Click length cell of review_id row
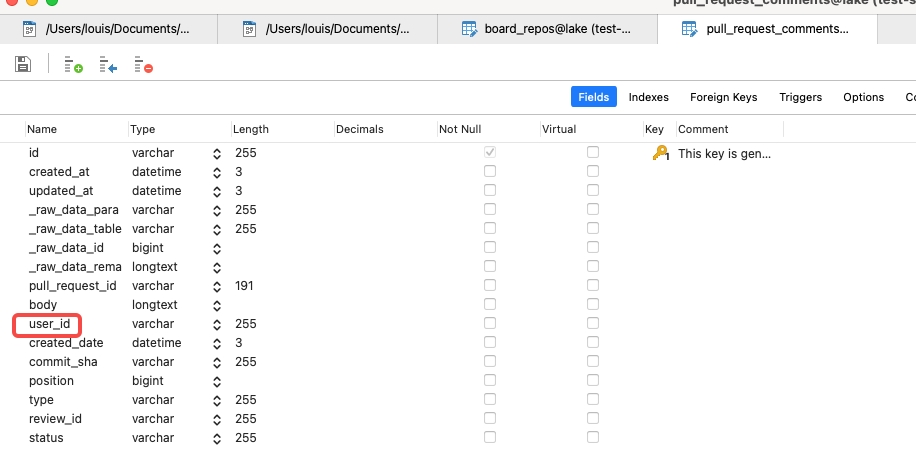 [246, 419]
